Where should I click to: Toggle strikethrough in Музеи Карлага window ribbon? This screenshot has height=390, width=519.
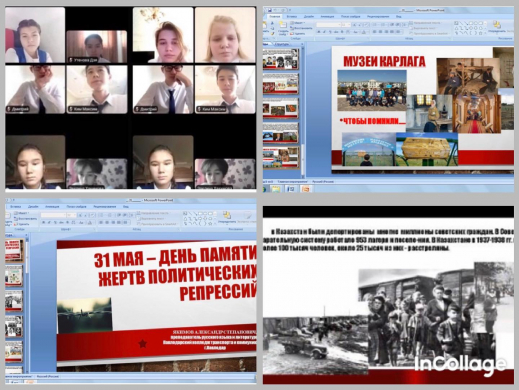point(336,32)
